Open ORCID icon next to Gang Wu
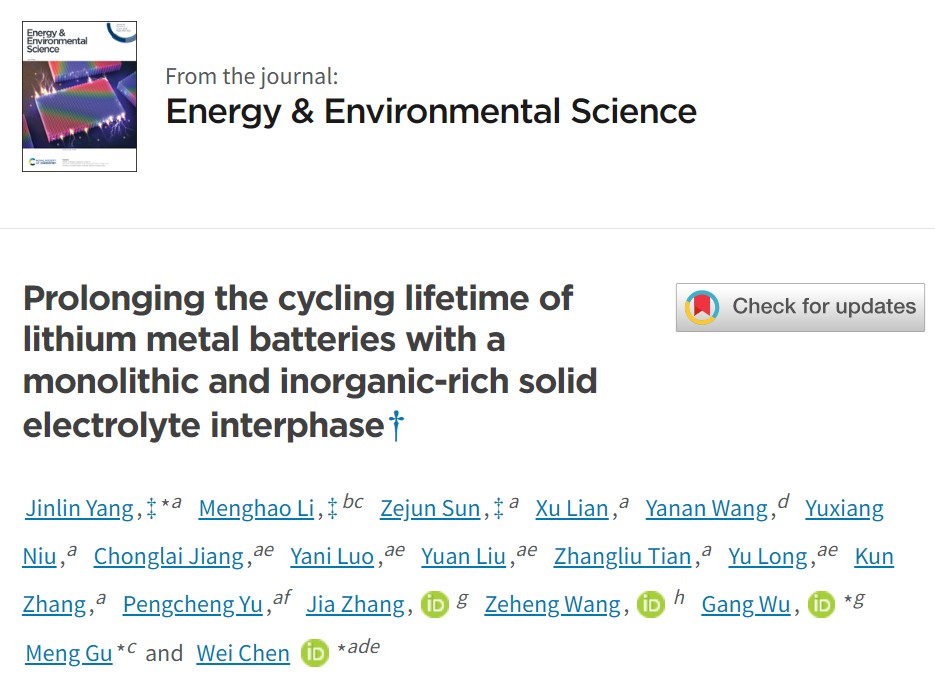This screenshot has height=685, width=935. coord(820,605)
